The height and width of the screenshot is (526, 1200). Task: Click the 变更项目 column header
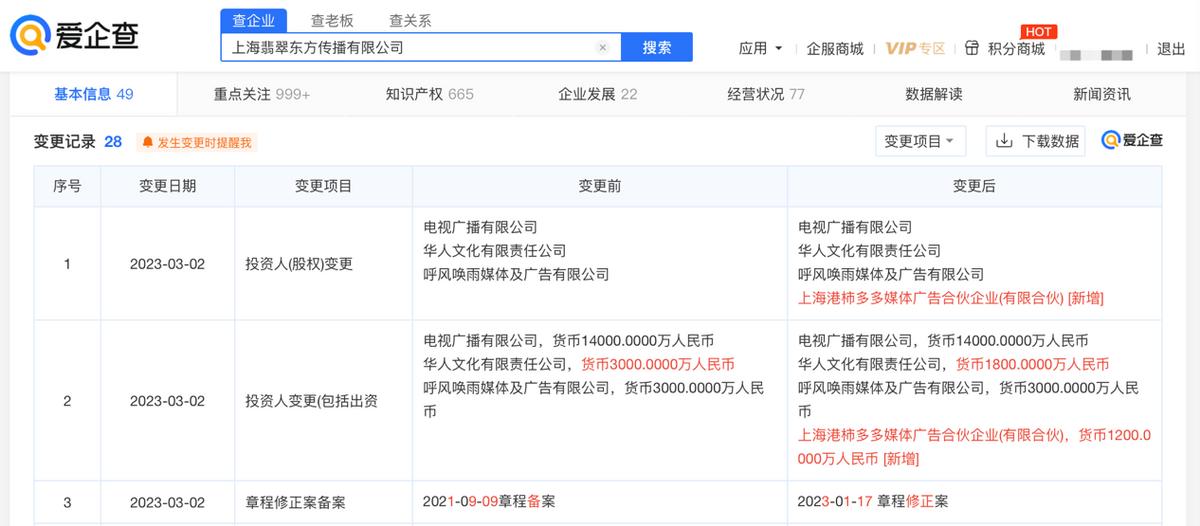(323, 186)
